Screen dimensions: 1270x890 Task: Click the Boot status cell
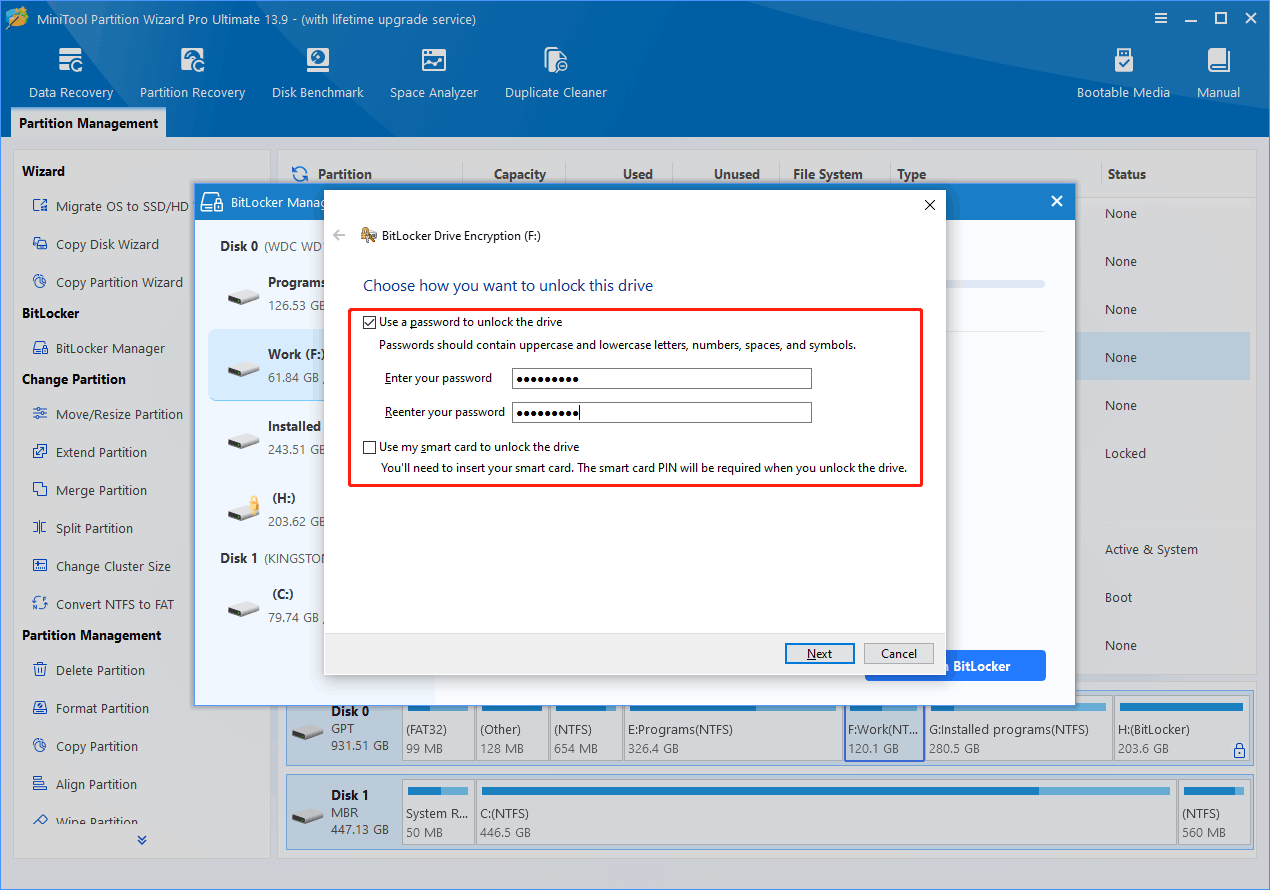1118,597
